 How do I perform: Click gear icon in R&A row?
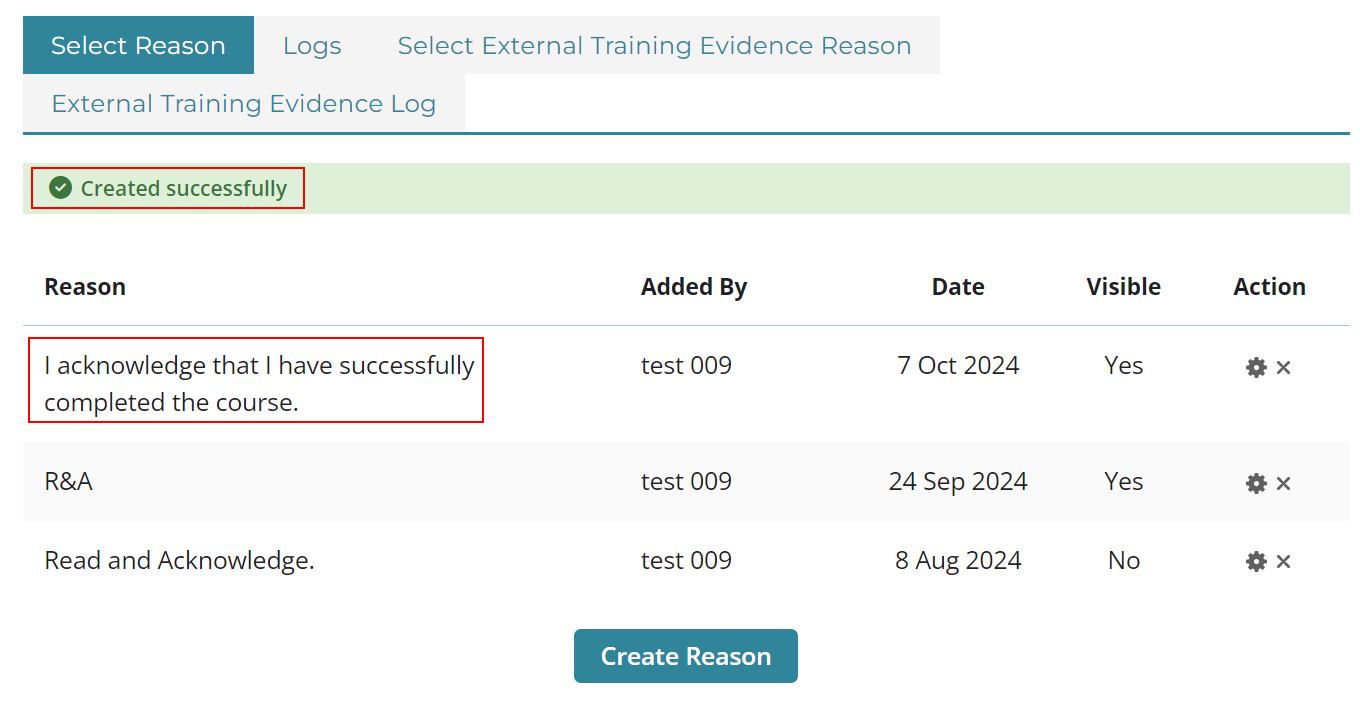1256,483
